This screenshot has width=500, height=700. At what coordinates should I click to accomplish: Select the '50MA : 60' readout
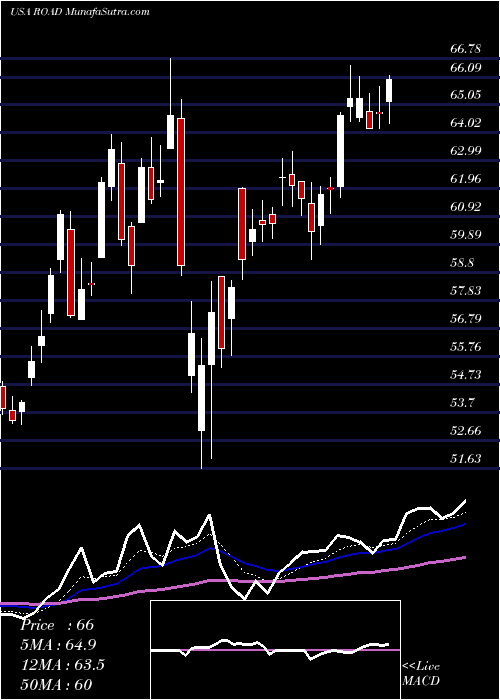[x=56, y=684]
